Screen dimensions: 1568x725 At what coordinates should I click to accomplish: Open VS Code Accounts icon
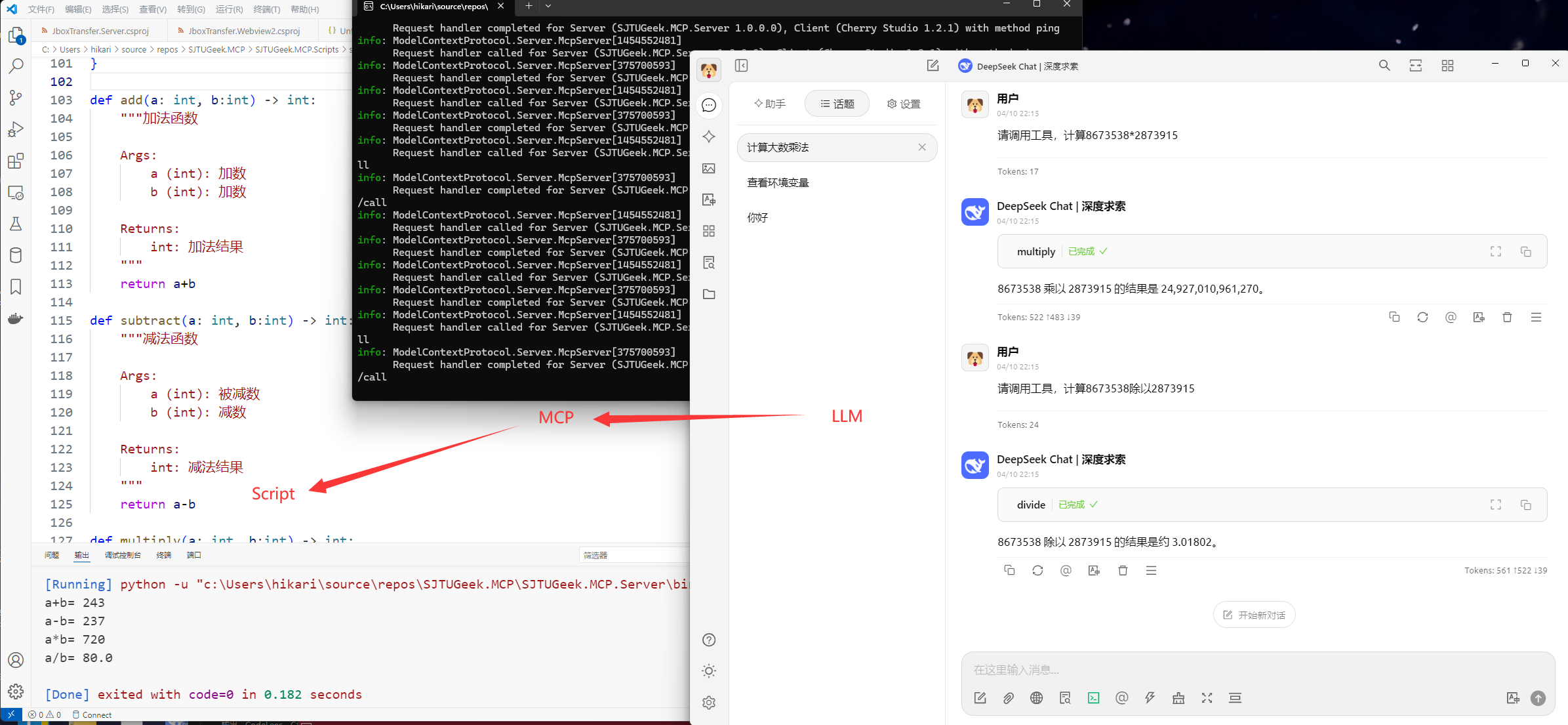click(x=16, y=660)
